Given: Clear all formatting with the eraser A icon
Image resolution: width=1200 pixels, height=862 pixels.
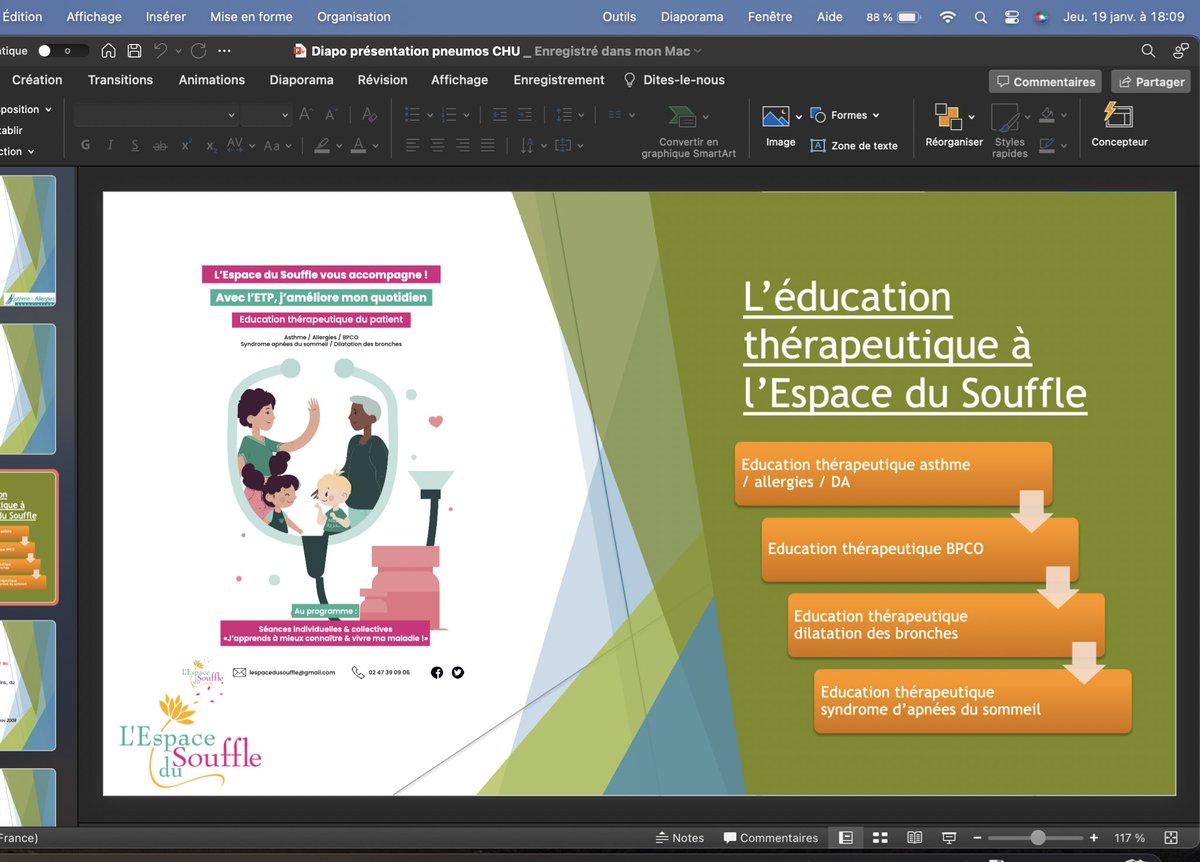Looking at the screenshot, I should coord(369,115).
